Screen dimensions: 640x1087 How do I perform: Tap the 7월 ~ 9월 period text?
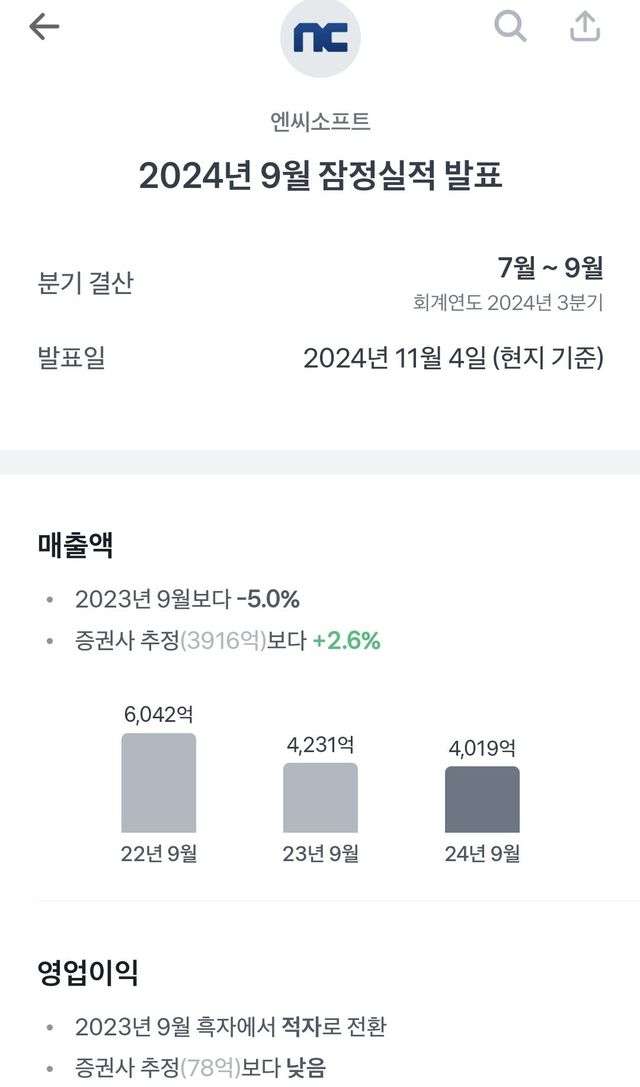pyautogui.click(x=550, y=268)
